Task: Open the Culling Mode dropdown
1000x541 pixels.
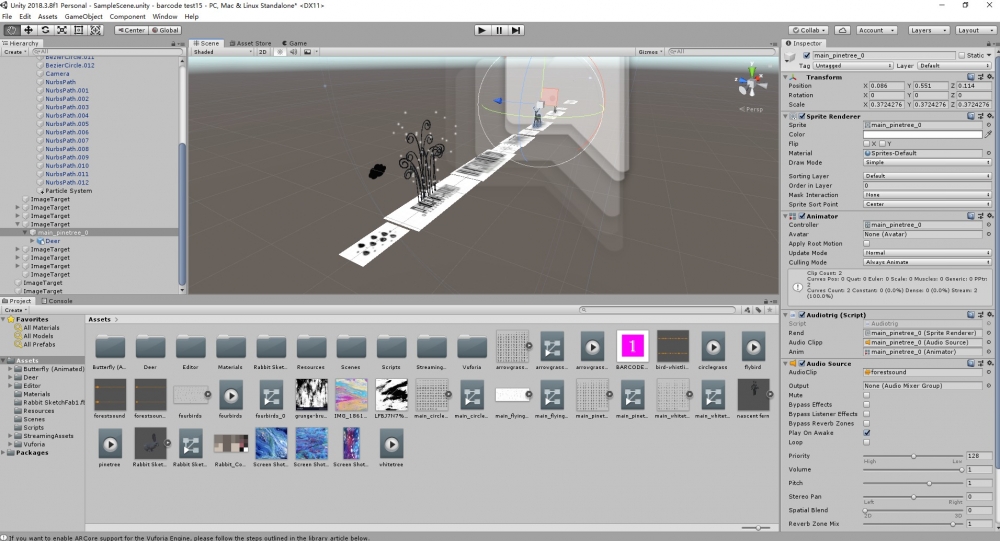Action: [927, 262]
